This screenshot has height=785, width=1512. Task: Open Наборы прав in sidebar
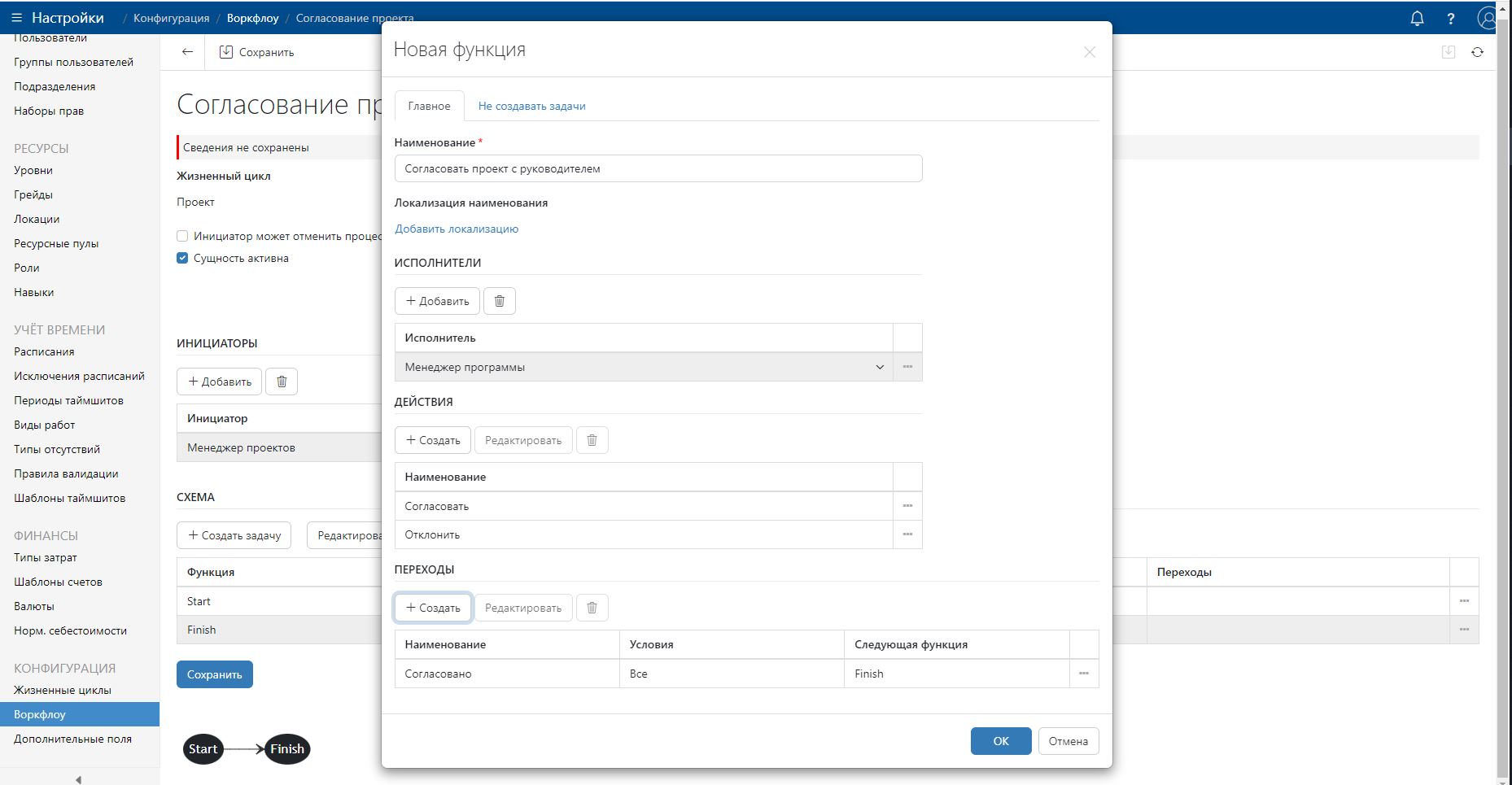click(49, 111)
